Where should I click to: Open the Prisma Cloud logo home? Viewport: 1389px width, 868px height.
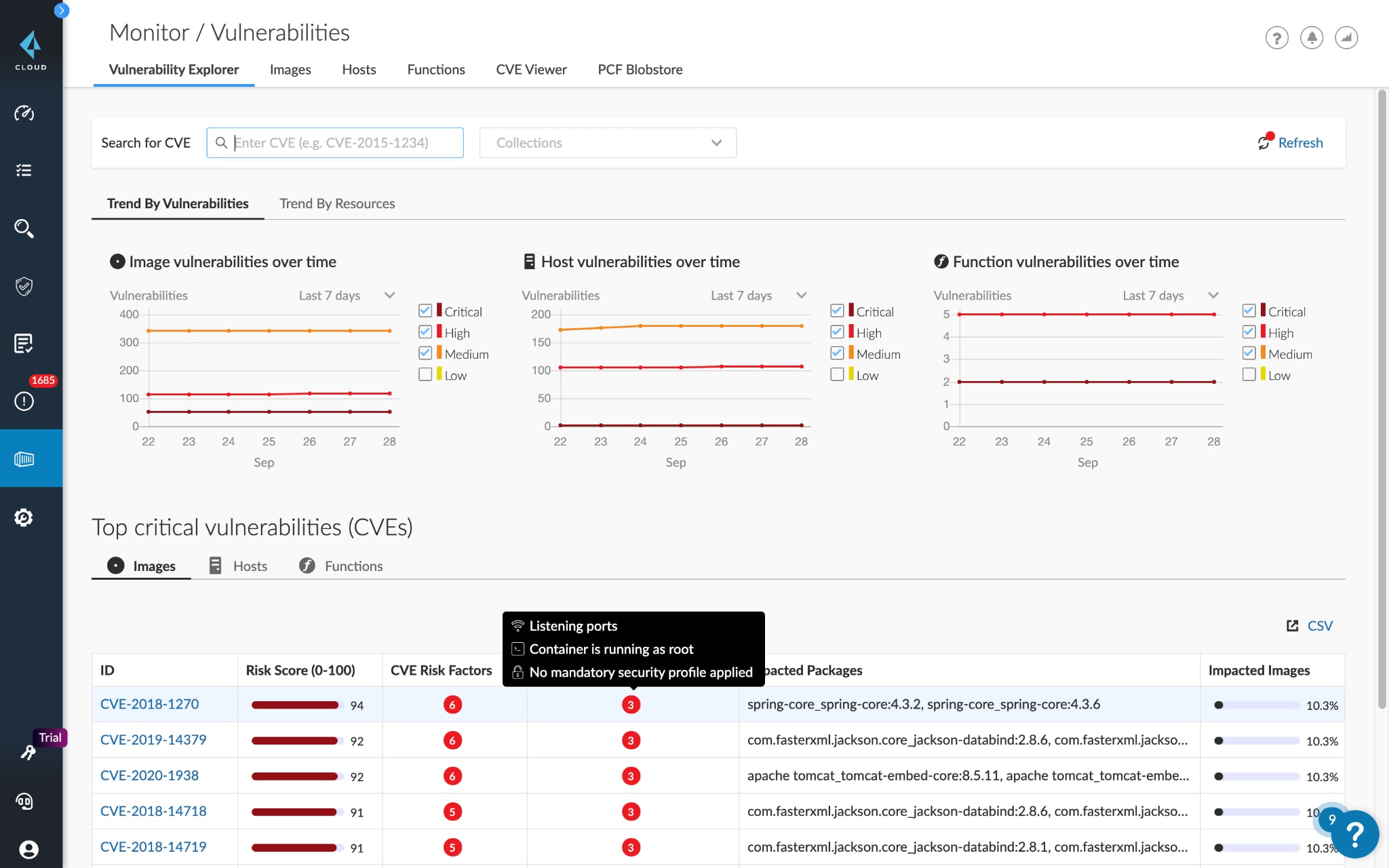click(x=31, y=50)
